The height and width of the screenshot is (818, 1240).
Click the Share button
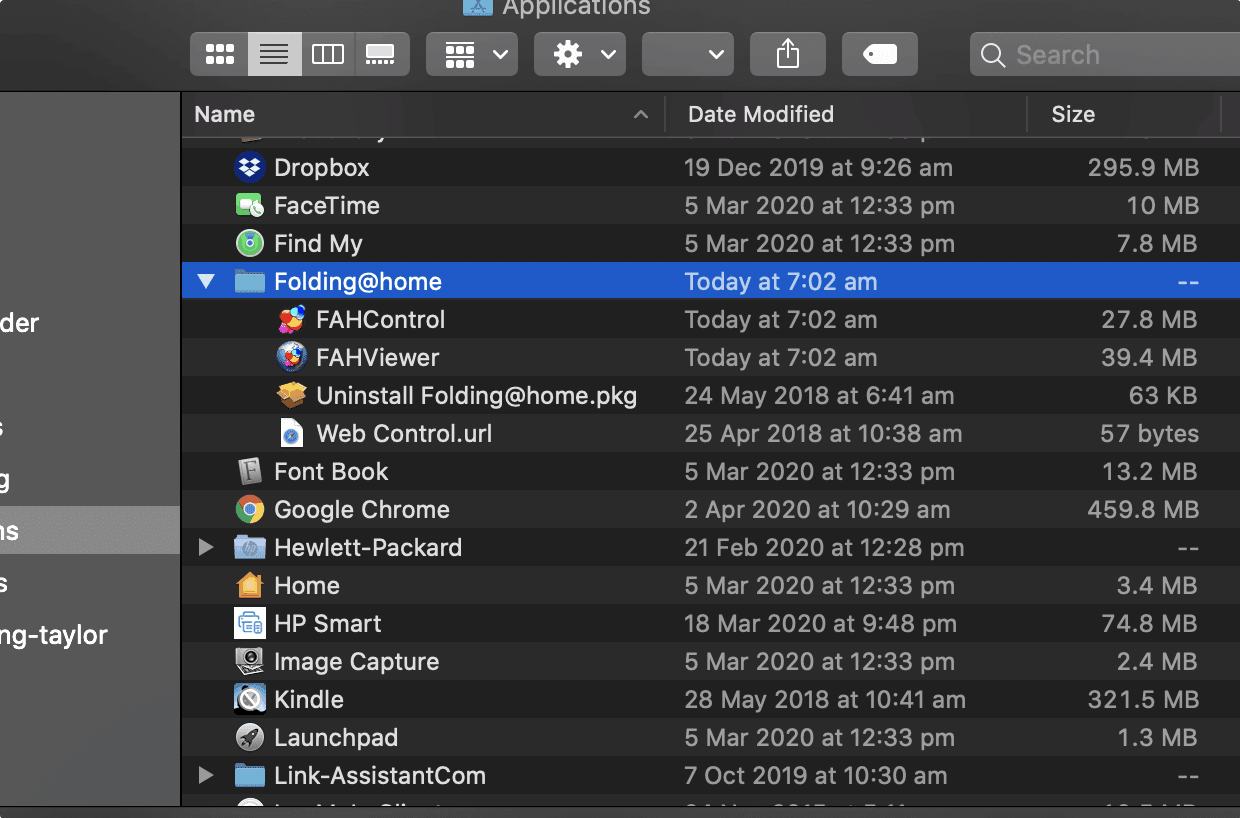(x=788, y=54)
